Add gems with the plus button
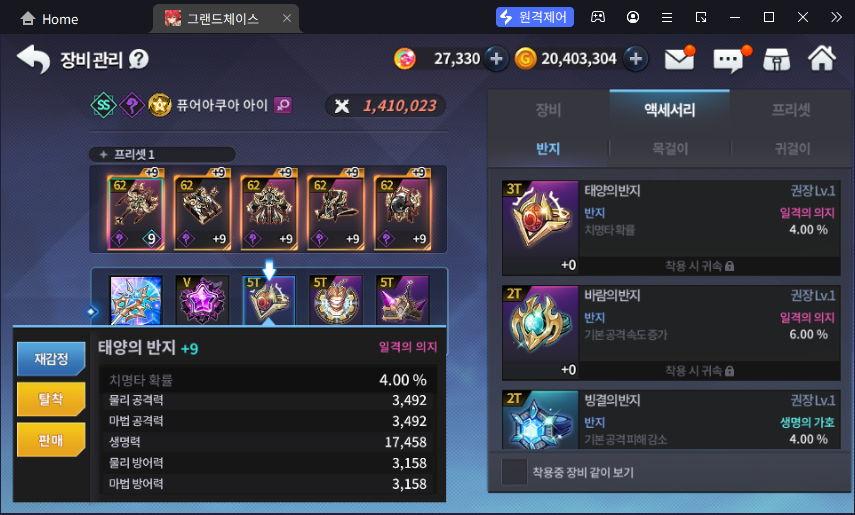 pyautogui.click(x=496, y=59)
